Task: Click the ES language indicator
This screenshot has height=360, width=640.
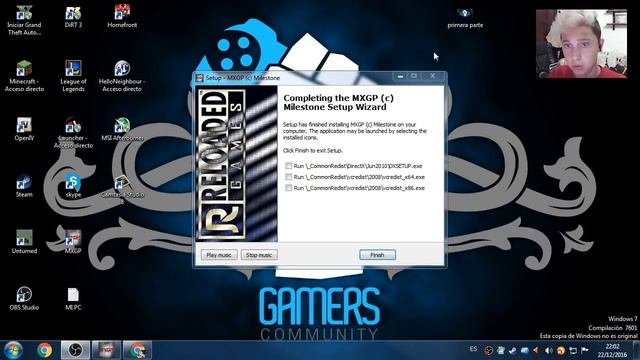Action: pos(473,349)
